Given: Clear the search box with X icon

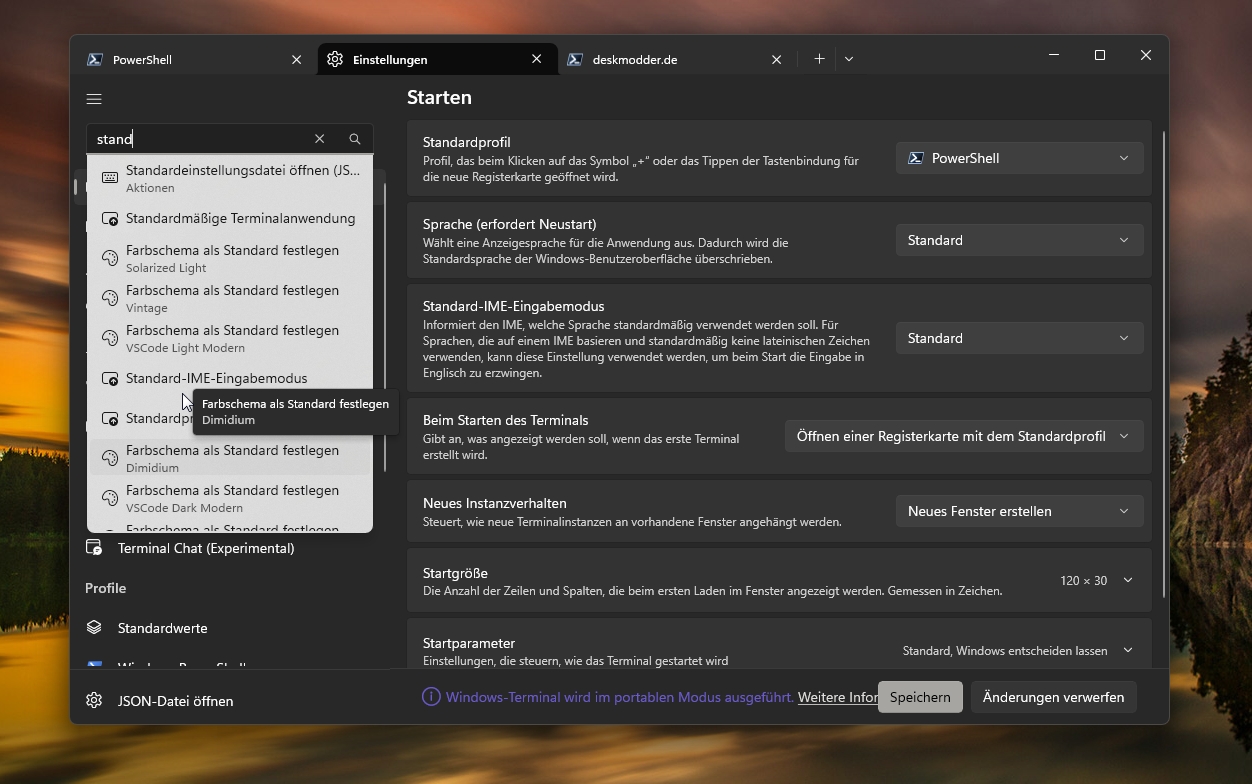Looking at the screenshot, I should point(320,139).
